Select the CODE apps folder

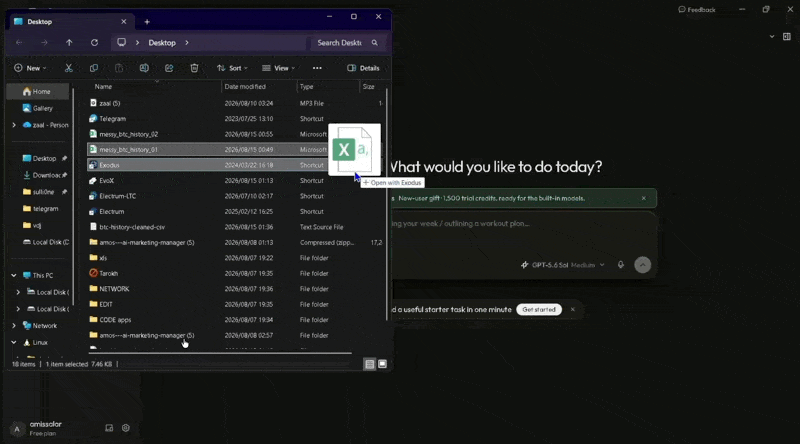(115, 320)
